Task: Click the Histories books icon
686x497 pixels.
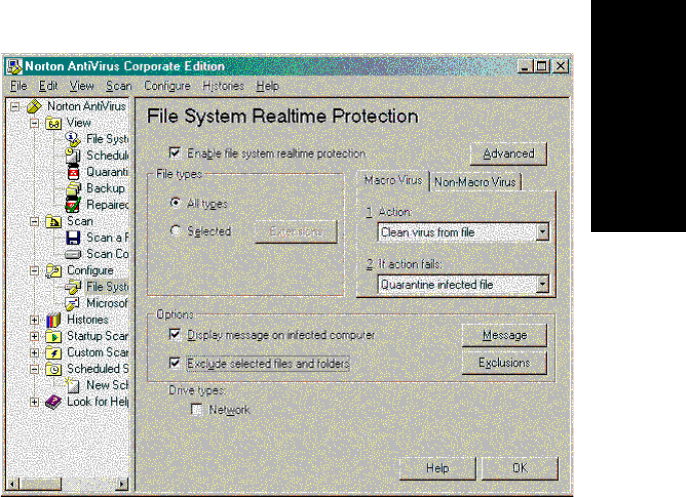Action: (x=53, y=320)
